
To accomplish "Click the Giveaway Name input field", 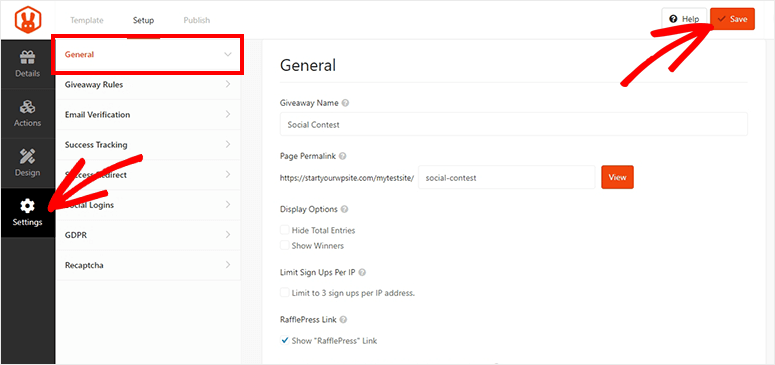I will click(514, 125).
